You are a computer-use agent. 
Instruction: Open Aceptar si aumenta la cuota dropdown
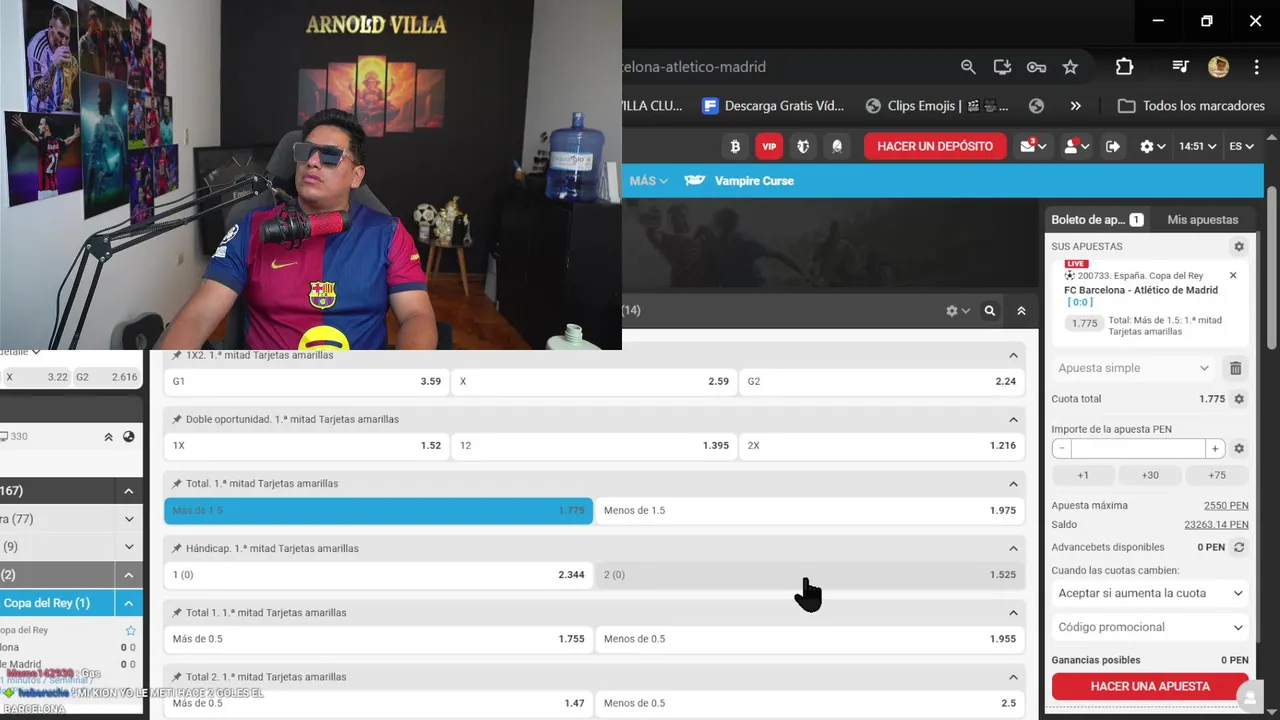[x=1150, y=593]
